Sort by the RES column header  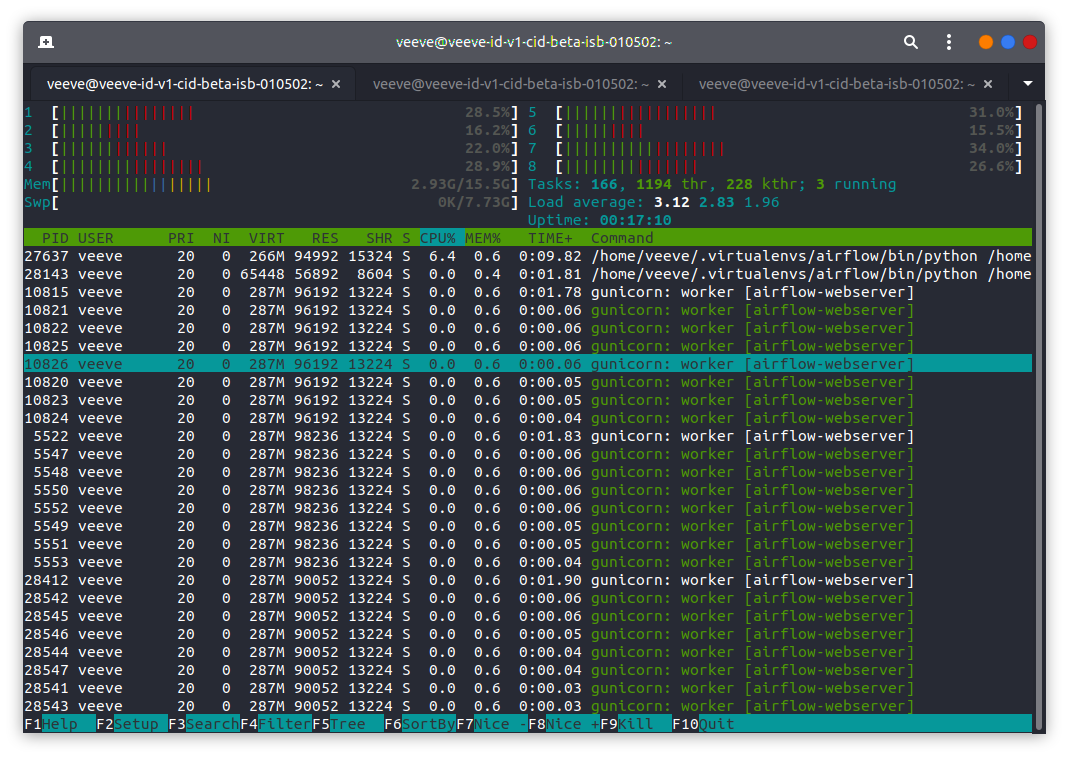(325, 238)
